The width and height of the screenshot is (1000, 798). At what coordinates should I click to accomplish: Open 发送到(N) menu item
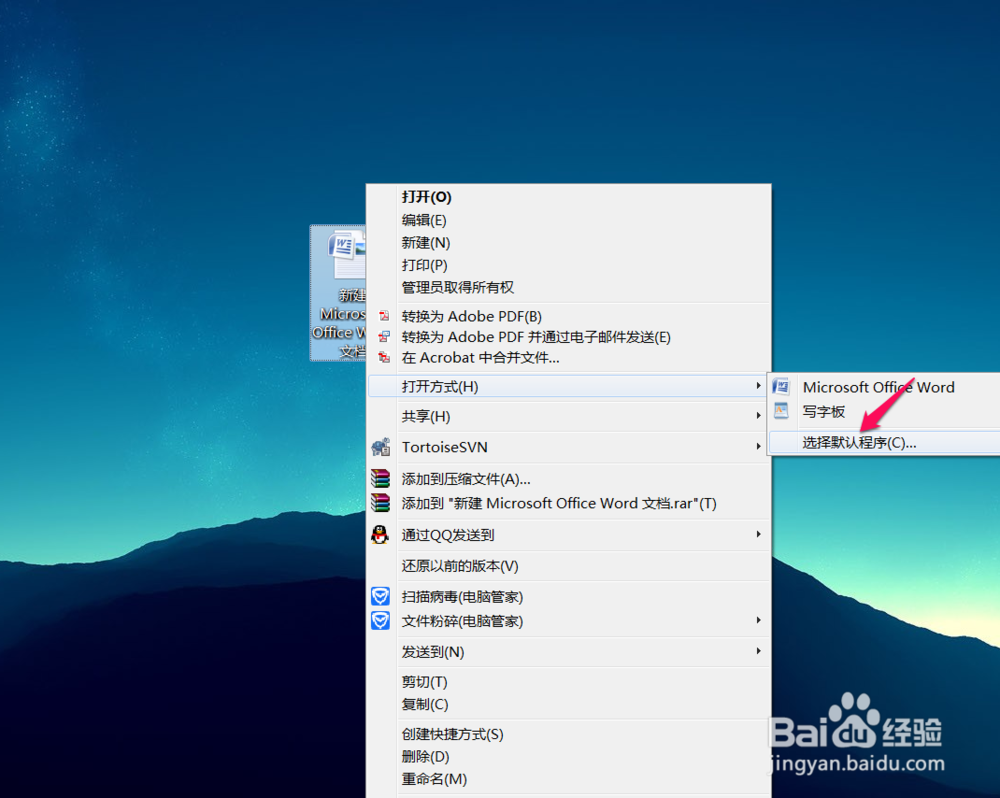[569, 652]
